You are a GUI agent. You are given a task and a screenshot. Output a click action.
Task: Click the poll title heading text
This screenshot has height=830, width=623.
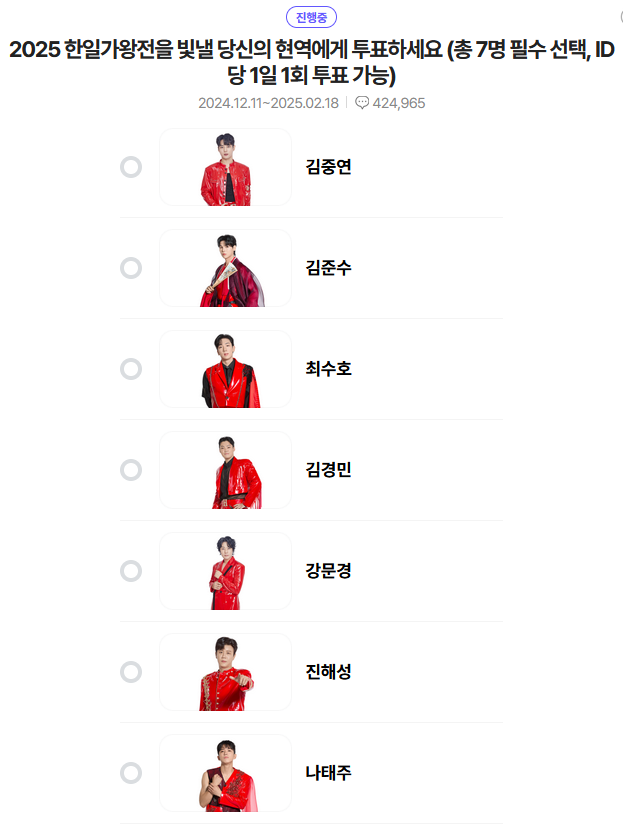click(311, 62)
